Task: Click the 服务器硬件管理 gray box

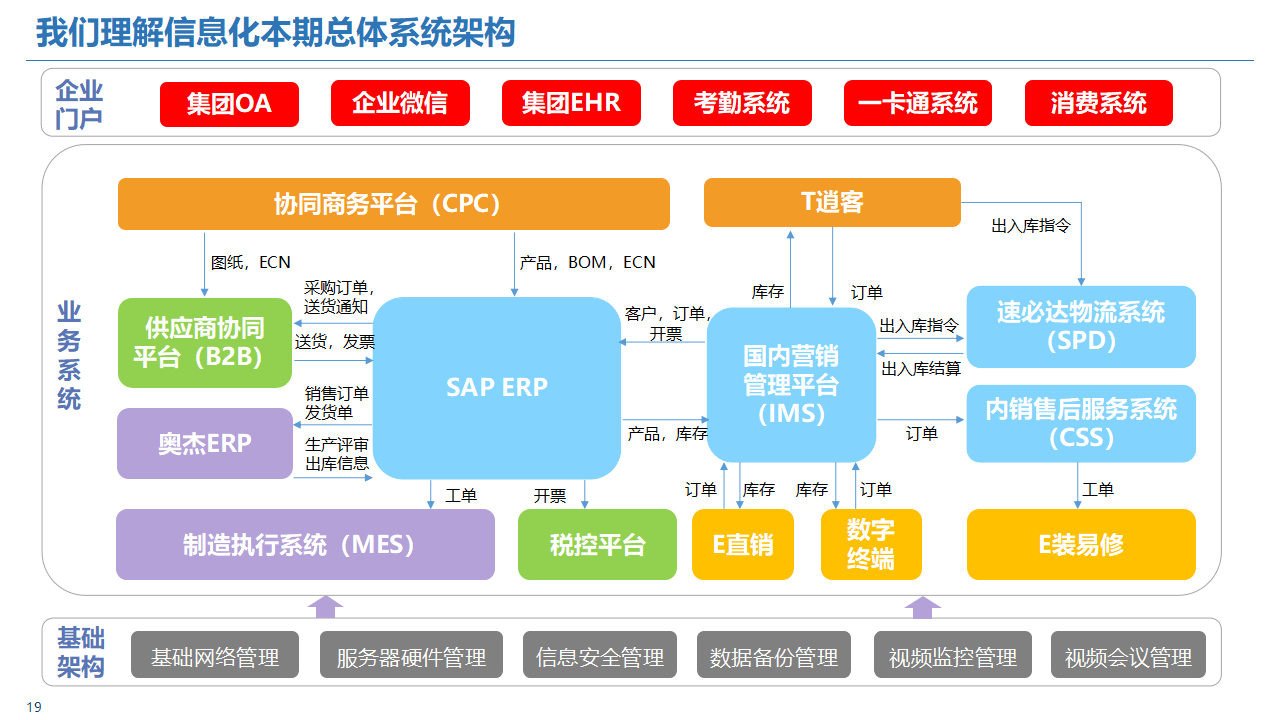Action: click(411, 656)
